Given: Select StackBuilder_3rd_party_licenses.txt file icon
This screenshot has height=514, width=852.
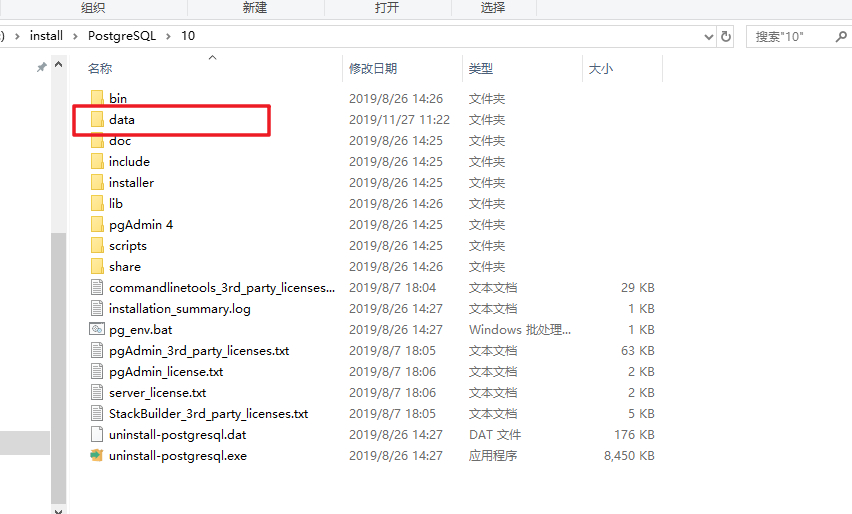Looking at the screenshot, I should tap(97, 413).
